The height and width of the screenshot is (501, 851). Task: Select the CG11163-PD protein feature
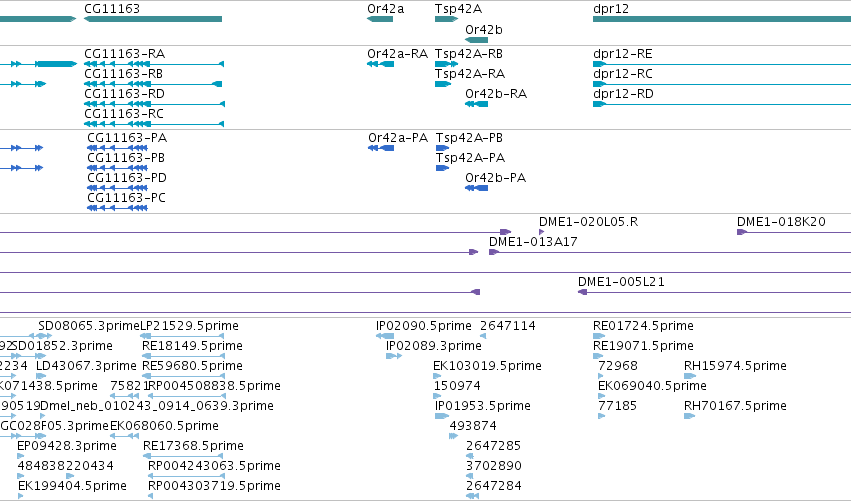tap(117, 188)
